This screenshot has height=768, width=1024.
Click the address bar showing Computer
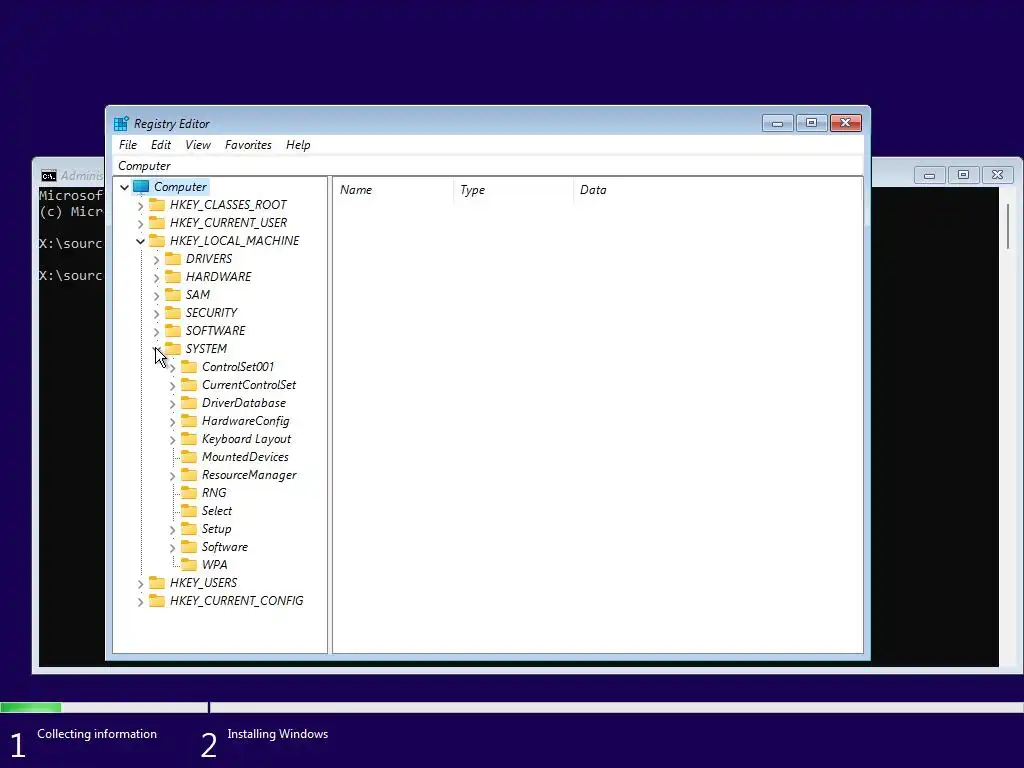click(x=488, y=166)
